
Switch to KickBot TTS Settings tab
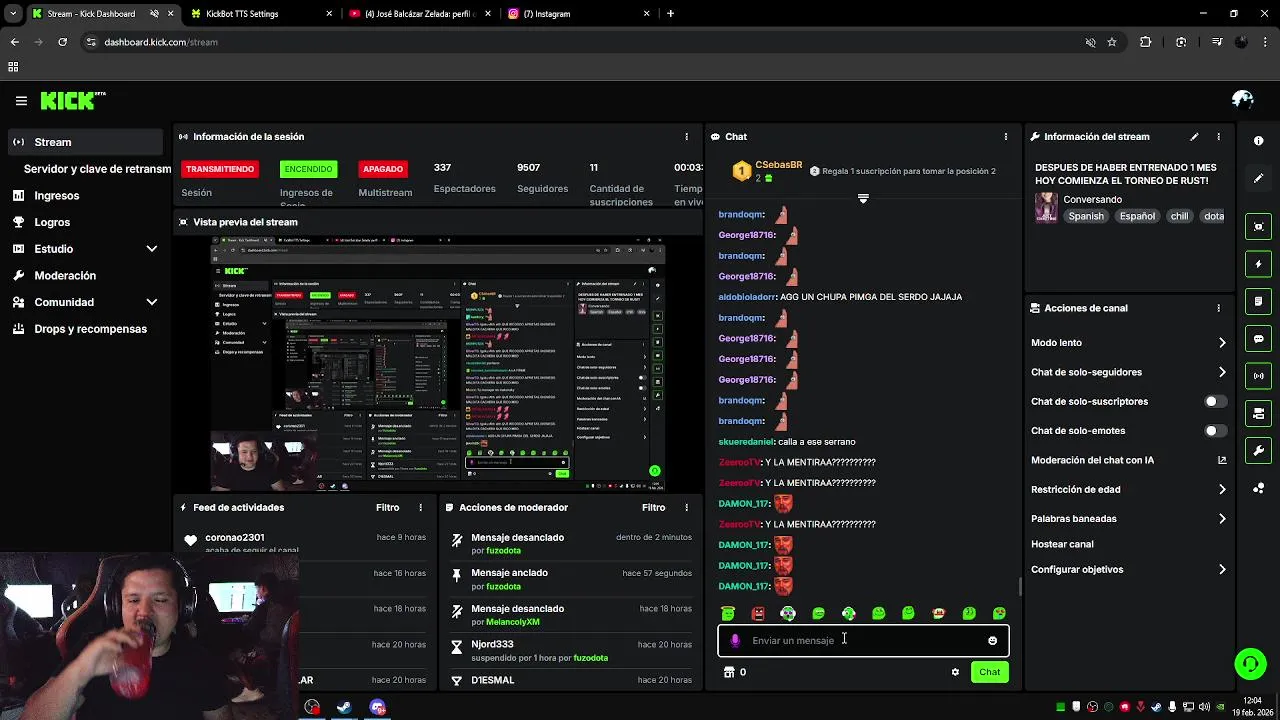pos(260,14)
